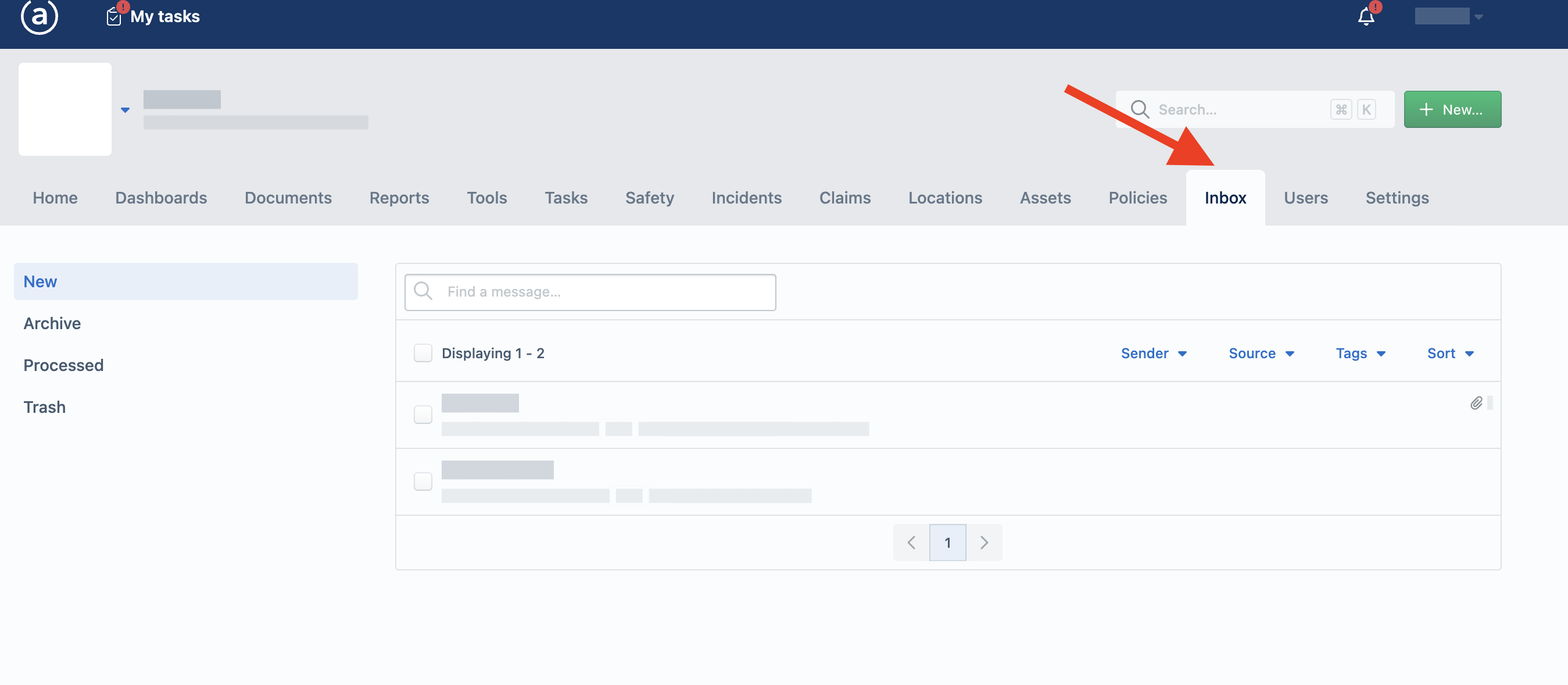The image size is (1568, 685).
Task: Open the Assets tab
Action: (x=1045, y=198)
